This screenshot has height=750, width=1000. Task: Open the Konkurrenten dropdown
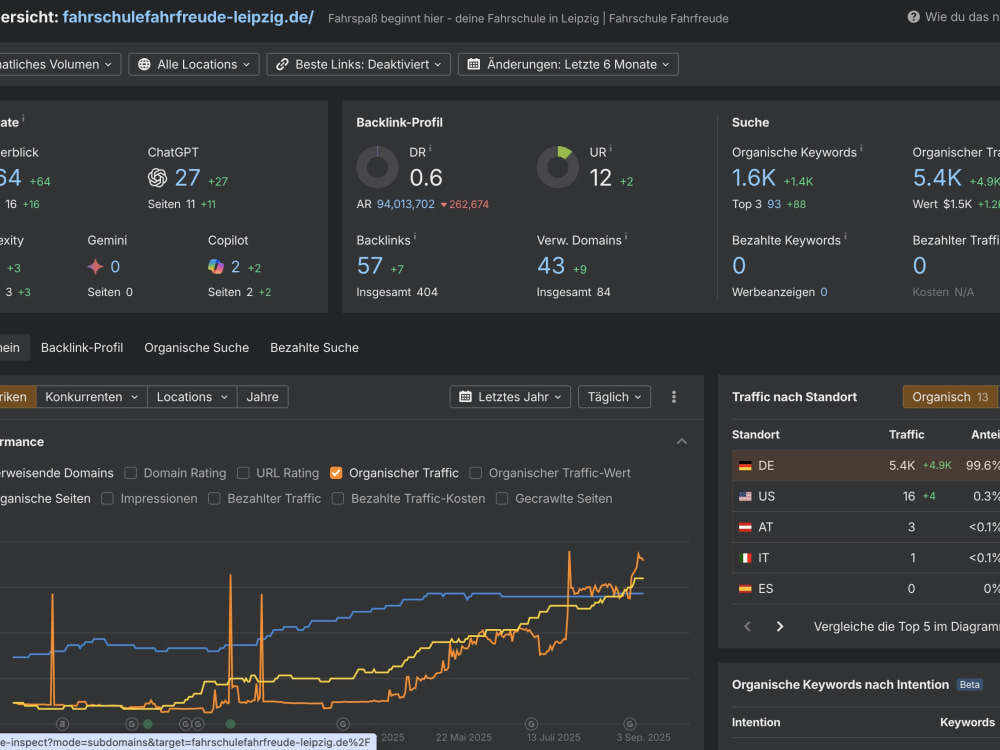(92, 397)
